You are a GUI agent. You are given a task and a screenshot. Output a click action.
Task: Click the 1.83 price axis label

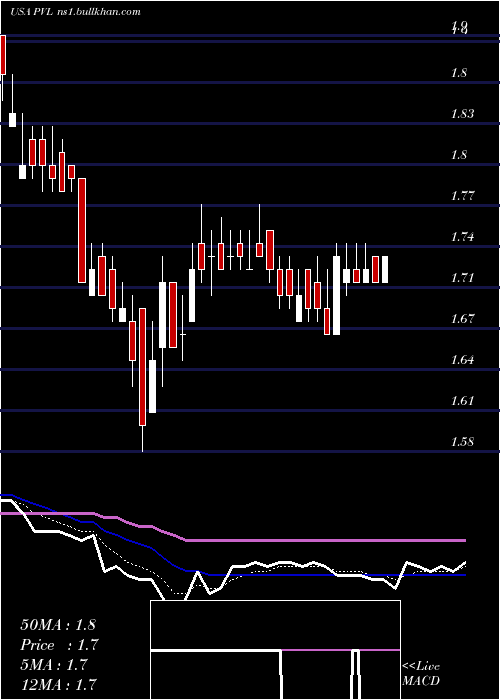tap(462, 114)
